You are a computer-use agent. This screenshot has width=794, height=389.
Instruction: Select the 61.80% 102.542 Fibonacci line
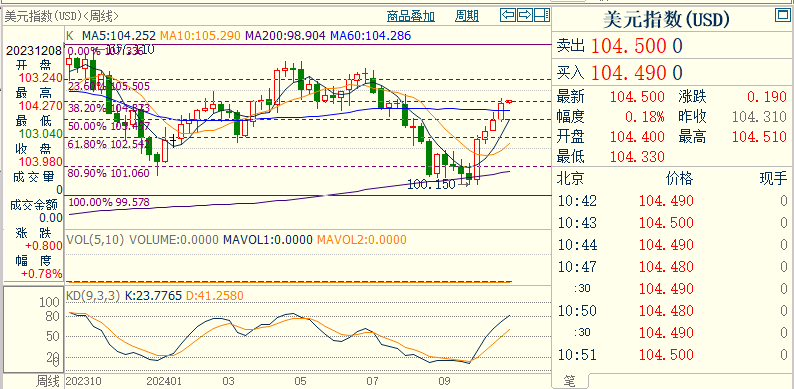[109, 144]
